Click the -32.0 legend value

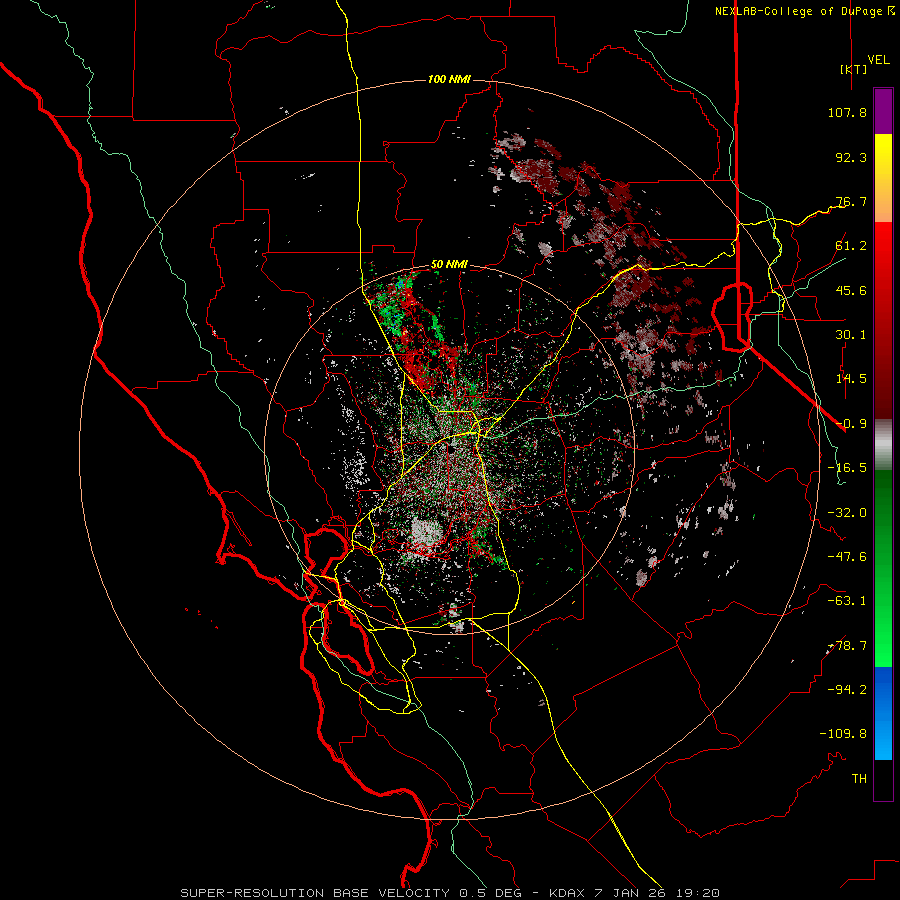847,513
